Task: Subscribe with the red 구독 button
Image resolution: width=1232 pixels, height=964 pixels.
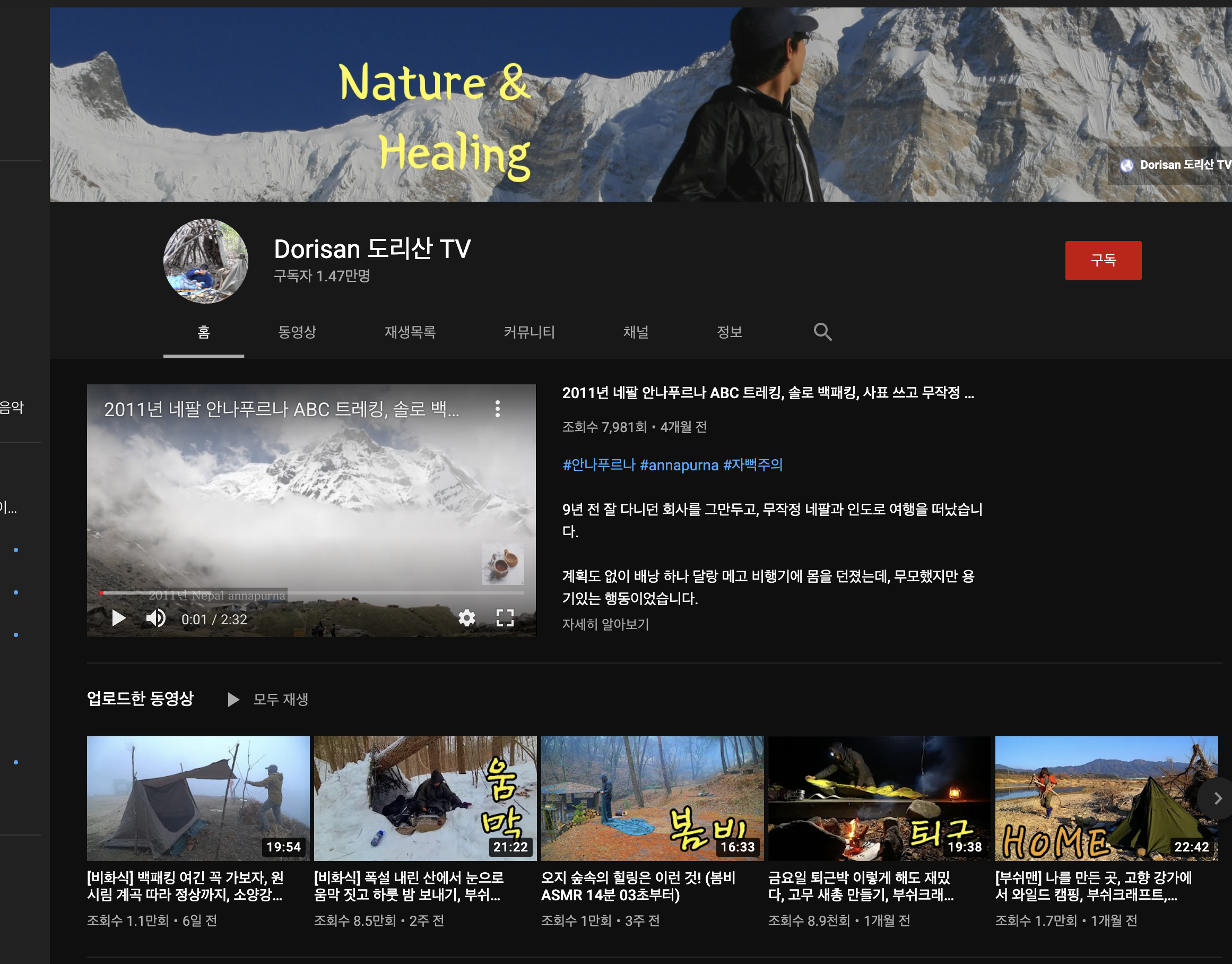Action: click(1104, 261)
